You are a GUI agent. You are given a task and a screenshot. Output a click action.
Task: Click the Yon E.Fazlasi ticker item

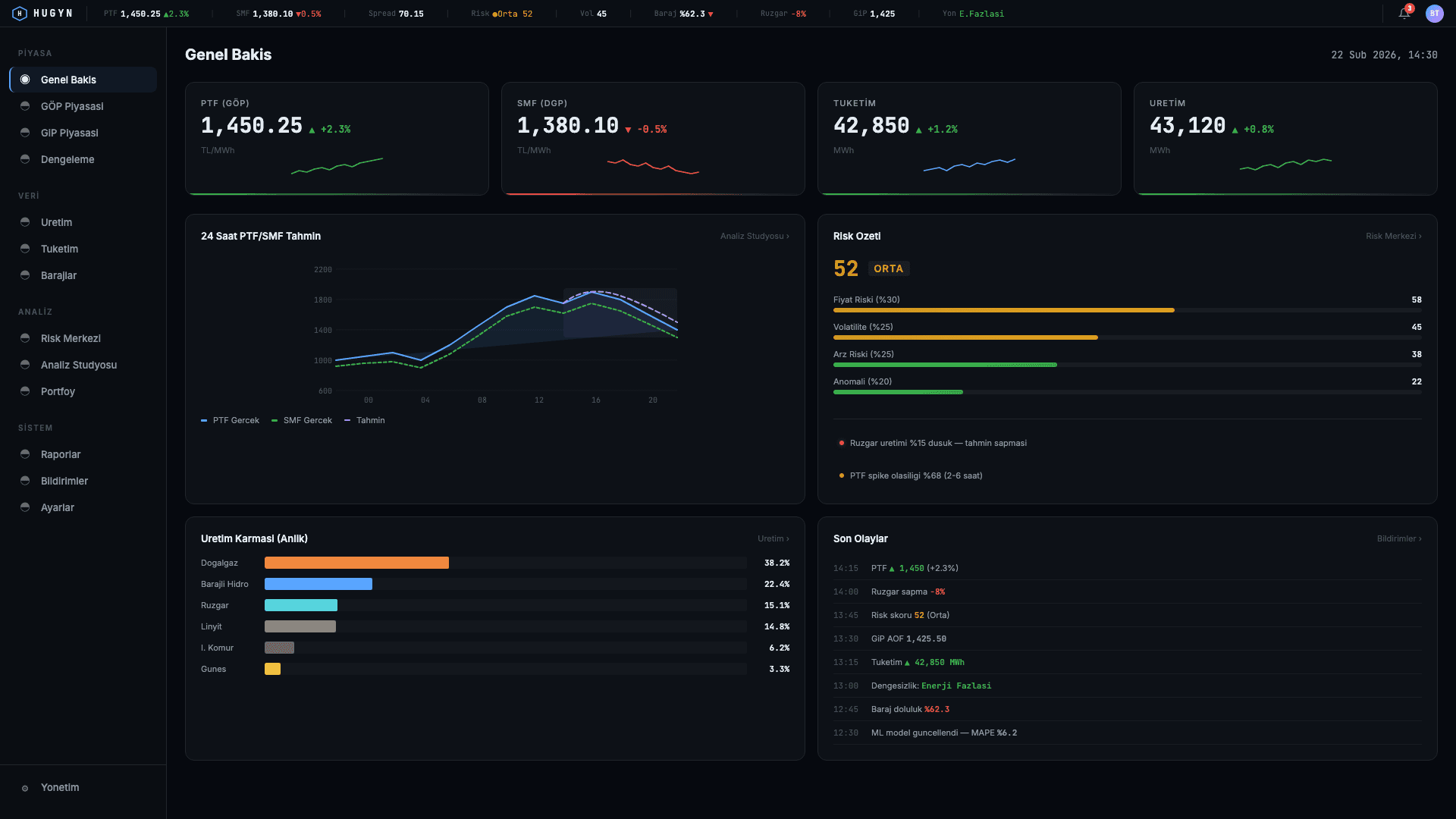973,14
